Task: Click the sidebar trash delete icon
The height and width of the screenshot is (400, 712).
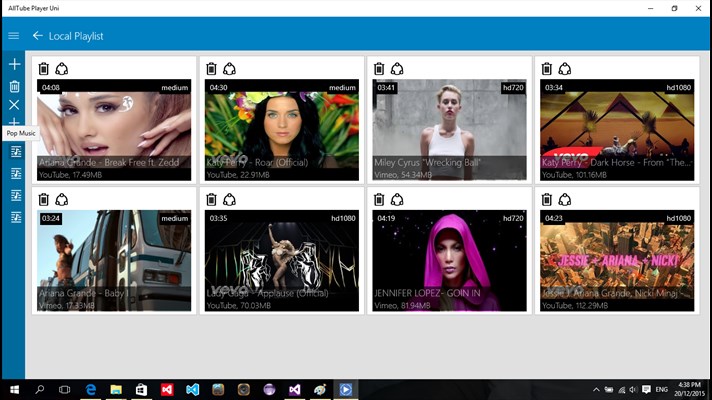Action: point(15,86)
